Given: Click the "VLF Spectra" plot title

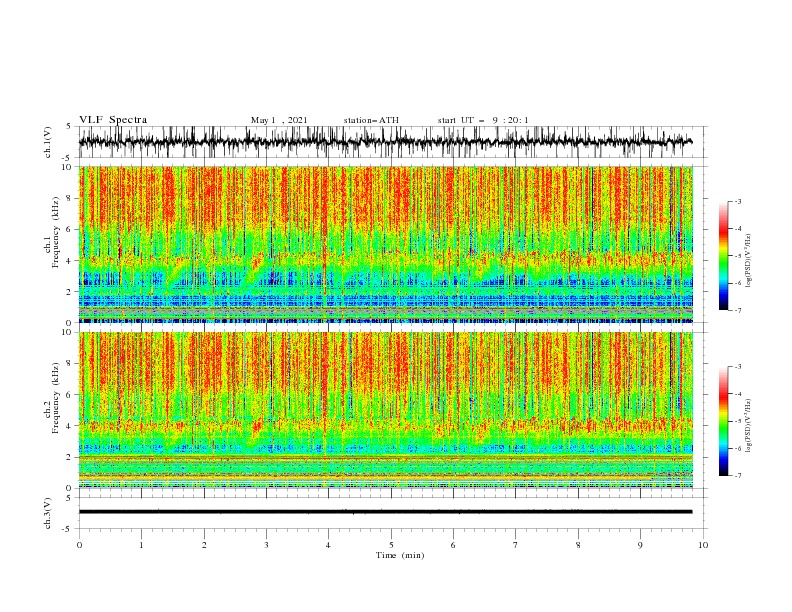Looking at the screenshot, I should tap(113, 120).
